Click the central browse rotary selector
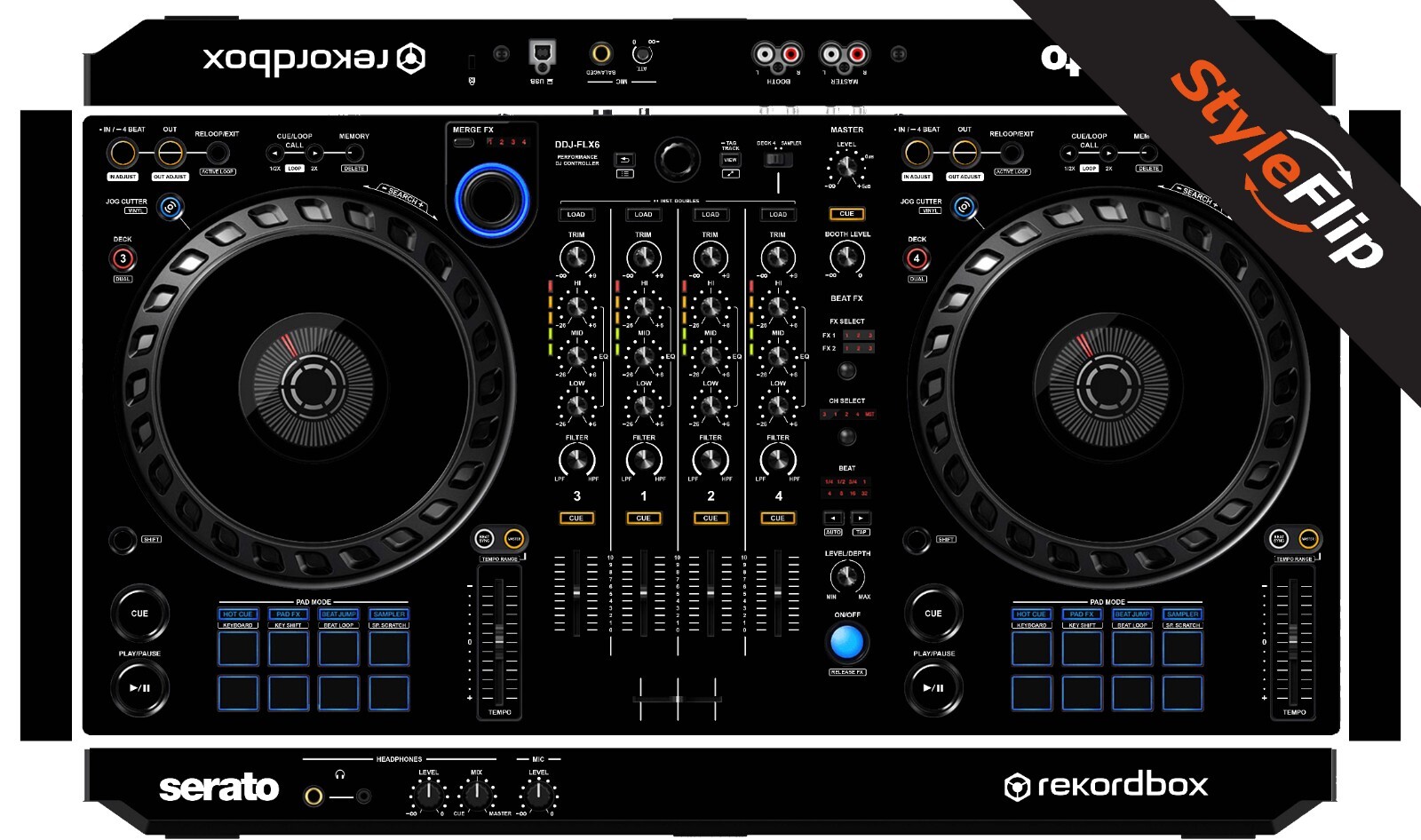This screenshot has height=840, width=1421. pos(678,160)
